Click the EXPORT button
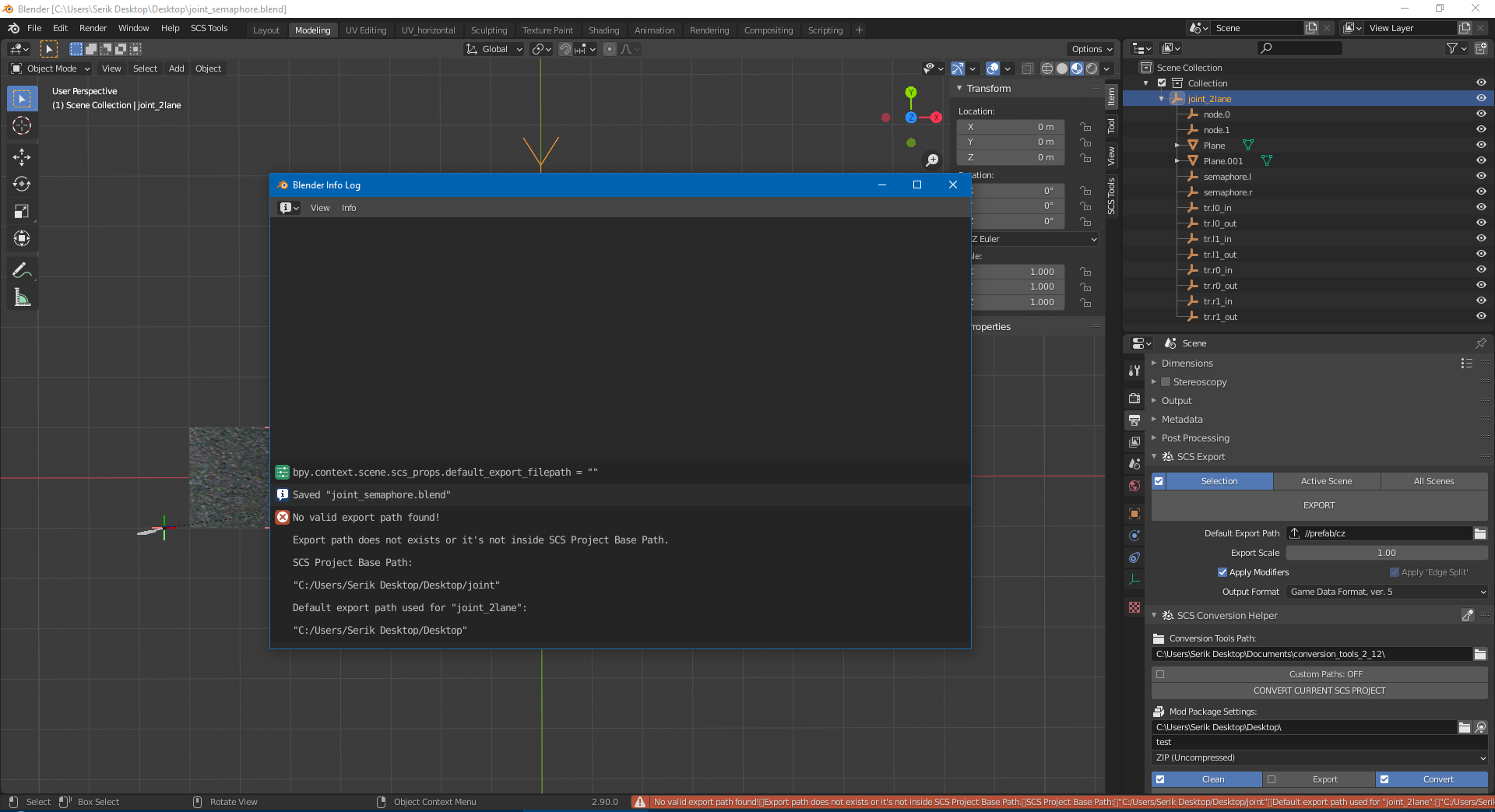Image resolution: width=1495 pixels, height=812 pixels. [1318, 504]
